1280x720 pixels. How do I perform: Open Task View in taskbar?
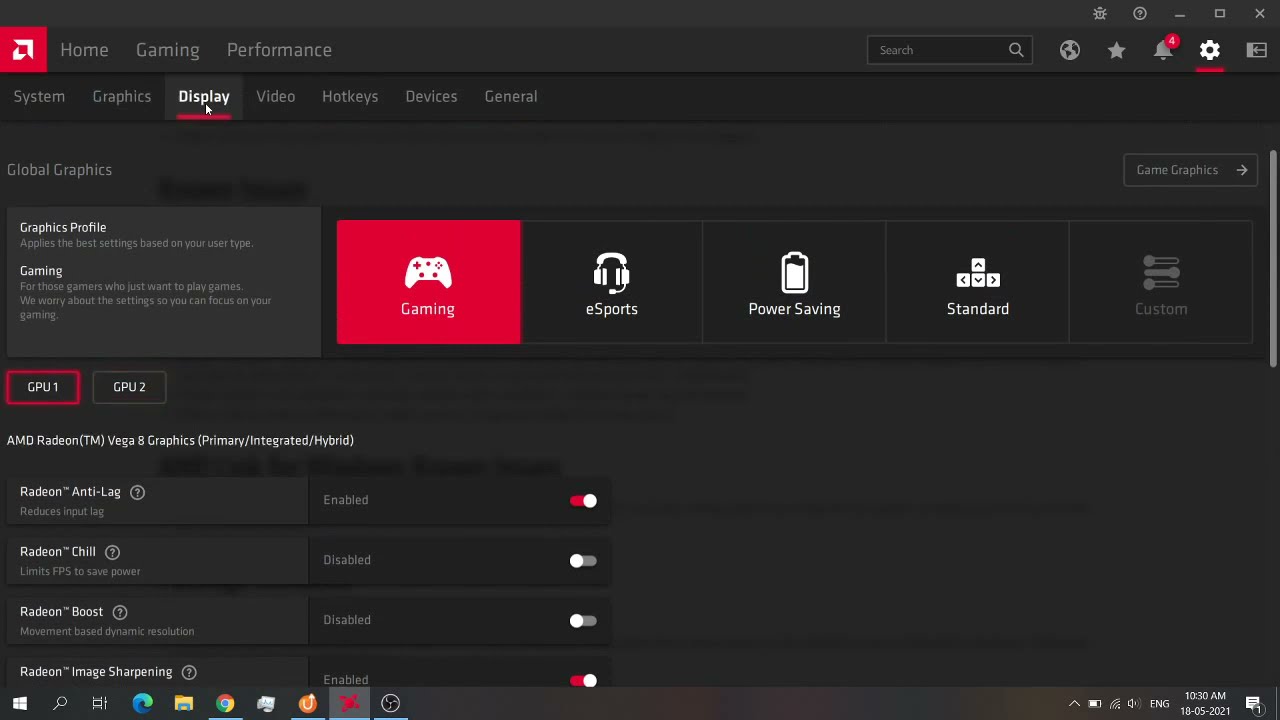click(x=100, y=704)
